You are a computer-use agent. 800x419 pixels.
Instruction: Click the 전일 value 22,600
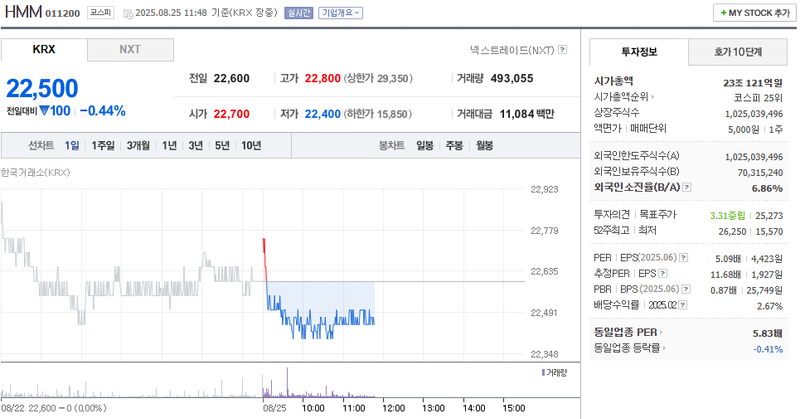coord(232,79)
